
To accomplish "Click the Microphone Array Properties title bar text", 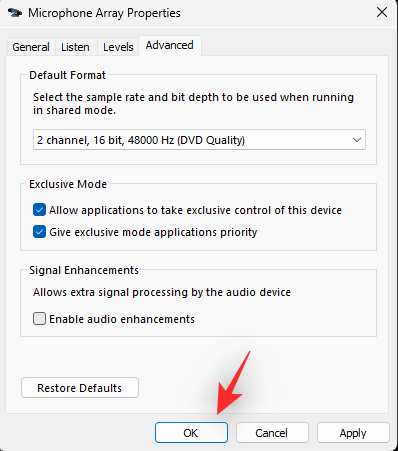I will [104, 13].
